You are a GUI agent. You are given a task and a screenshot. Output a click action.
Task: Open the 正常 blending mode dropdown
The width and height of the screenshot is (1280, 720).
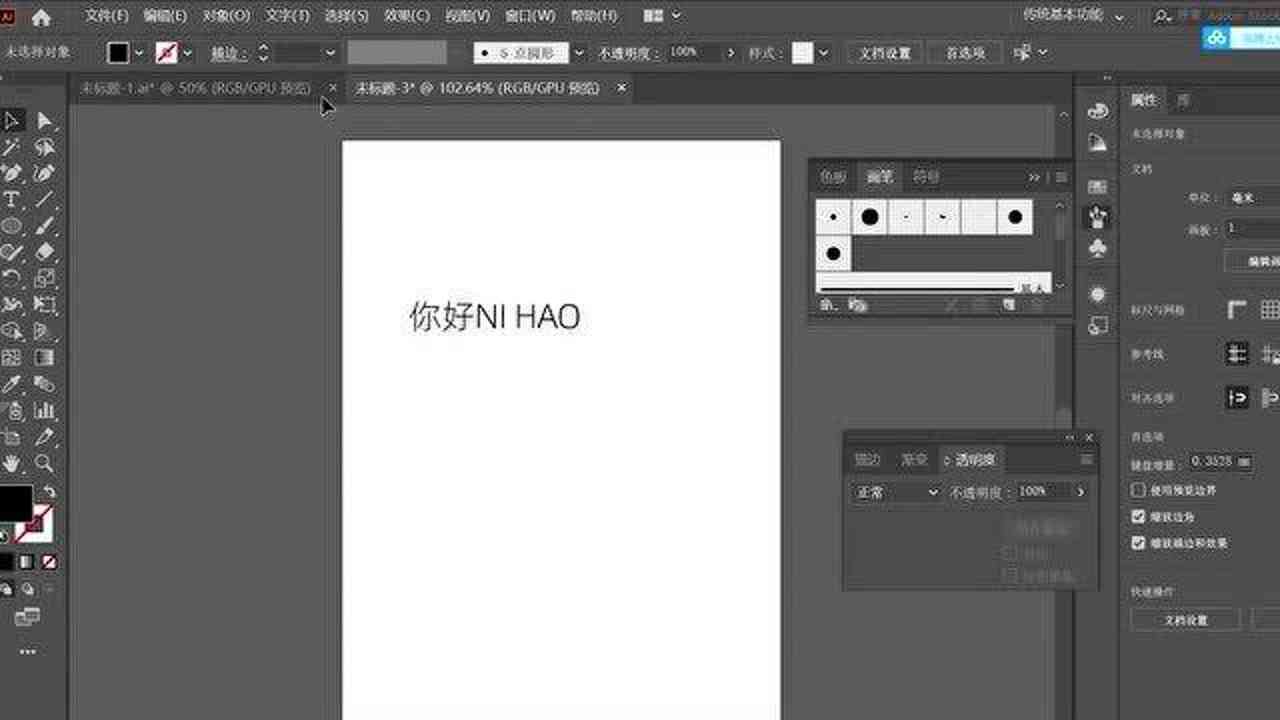896,492
